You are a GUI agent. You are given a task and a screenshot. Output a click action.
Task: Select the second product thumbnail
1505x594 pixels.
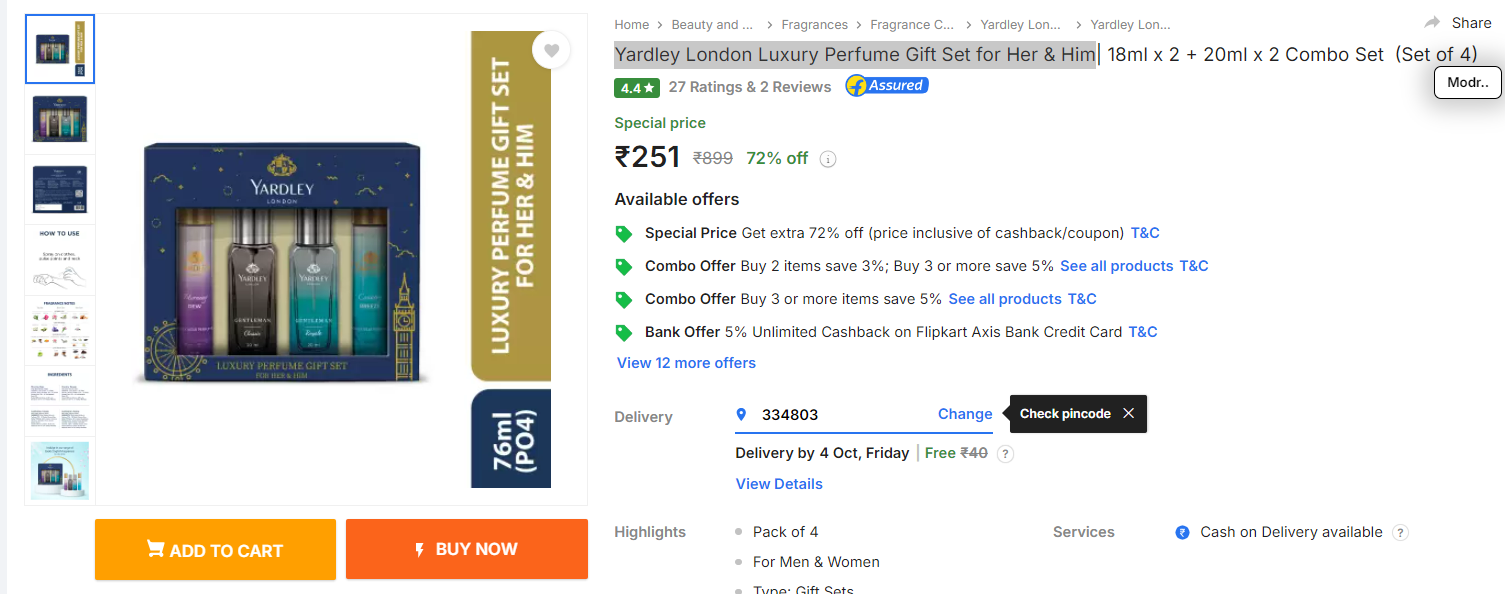click(x=60, y=119)
